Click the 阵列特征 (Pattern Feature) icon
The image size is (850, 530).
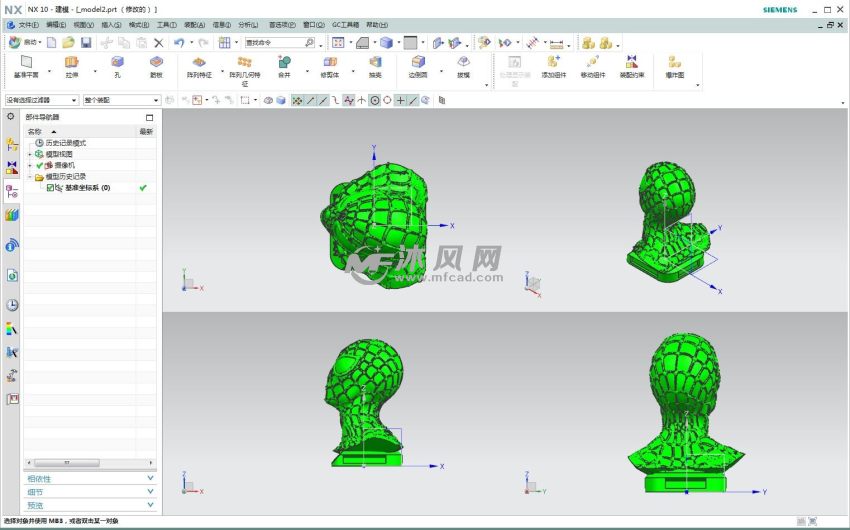198,63
